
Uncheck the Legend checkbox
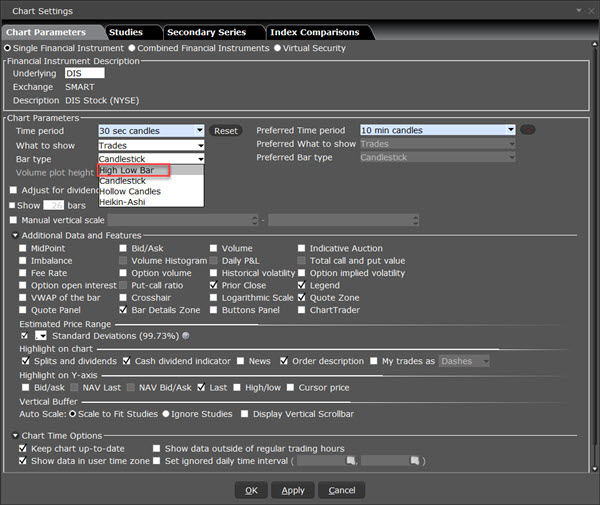(x=302, y=285)
